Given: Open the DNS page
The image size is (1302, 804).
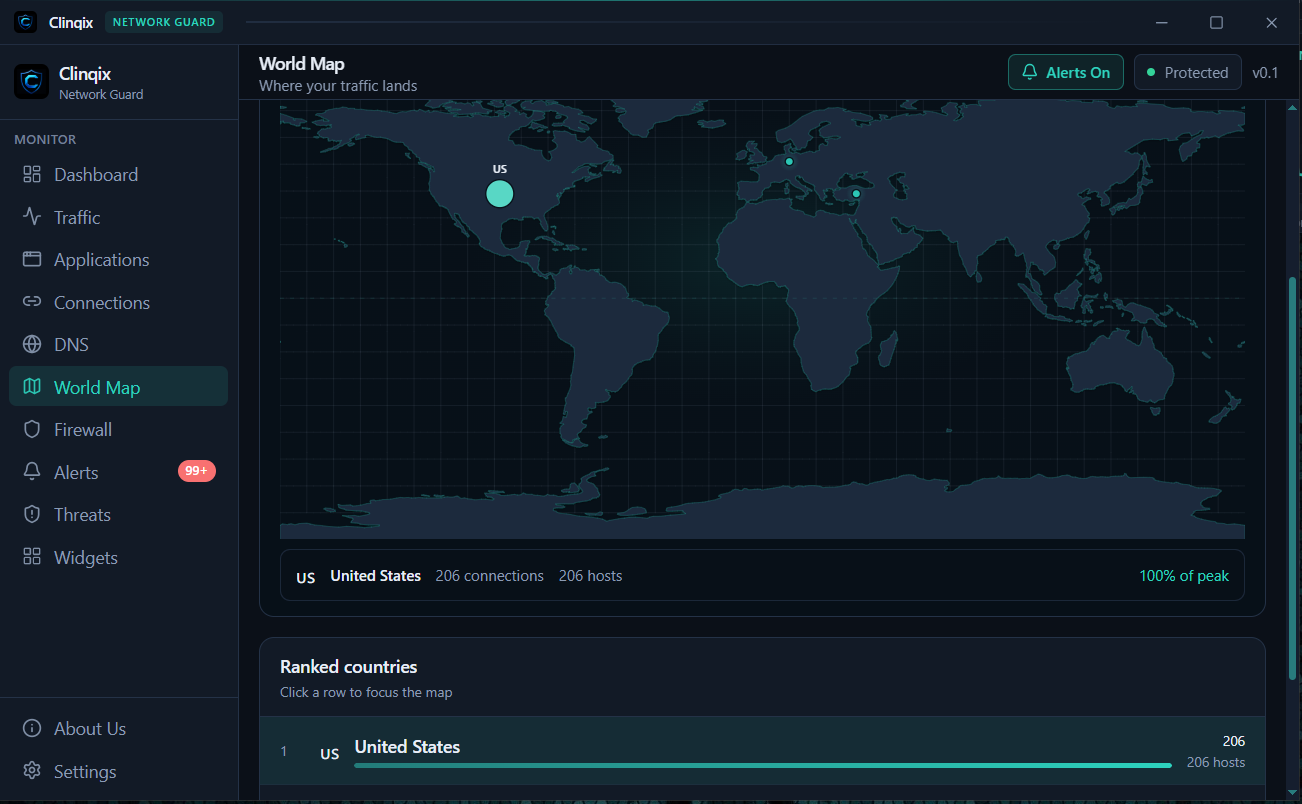Looking at the screenshot, I should (x=119, y=345).
